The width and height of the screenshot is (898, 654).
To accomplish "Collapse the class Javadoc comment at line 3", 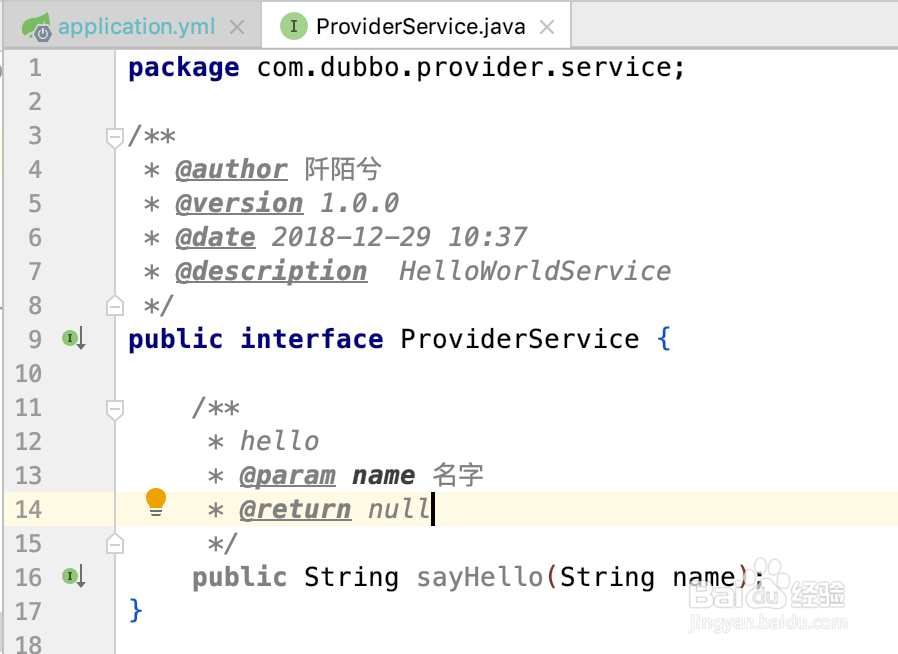I will [115, 136].
